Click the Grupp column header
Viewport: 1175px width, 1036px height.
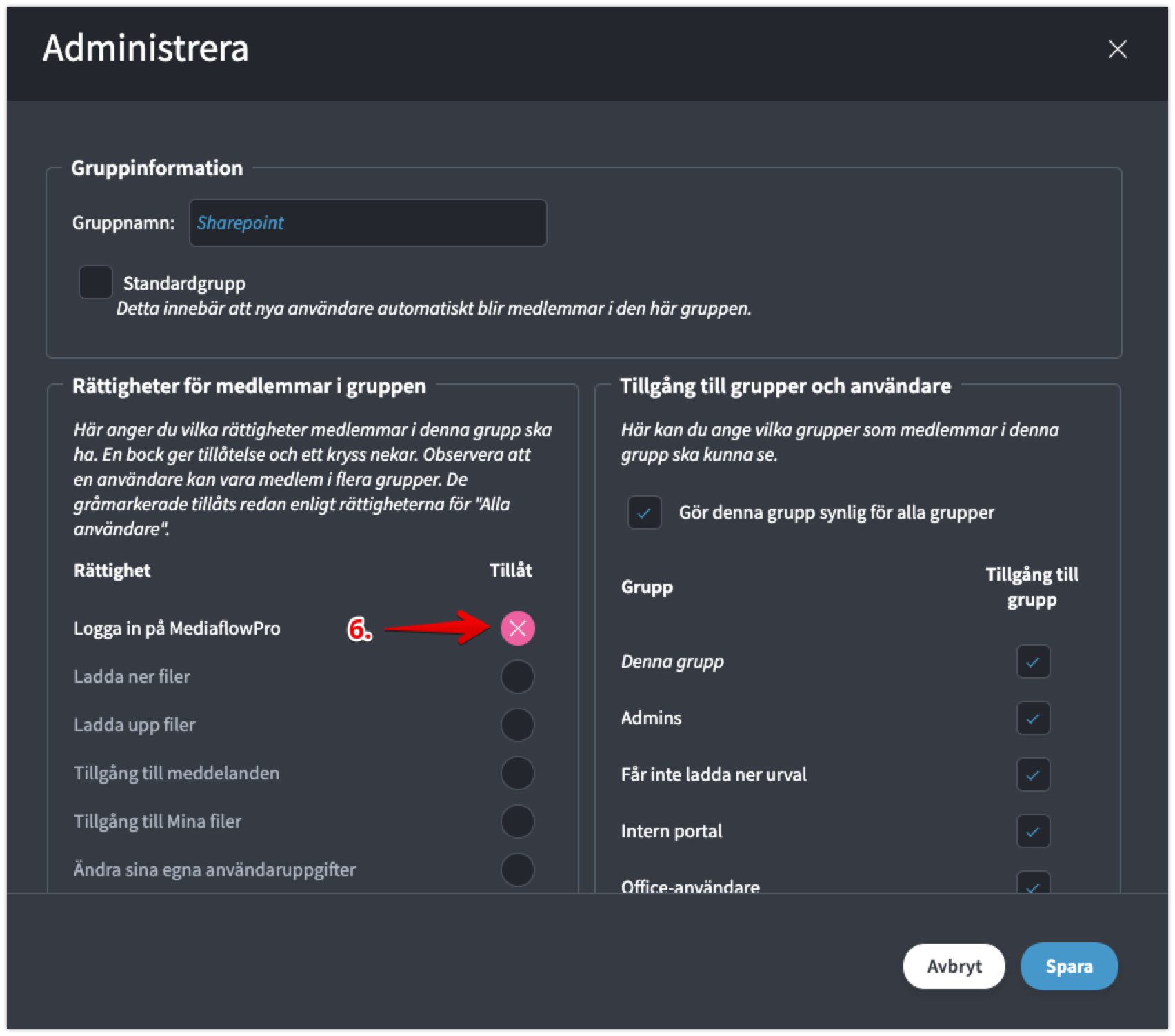(647, 587)
